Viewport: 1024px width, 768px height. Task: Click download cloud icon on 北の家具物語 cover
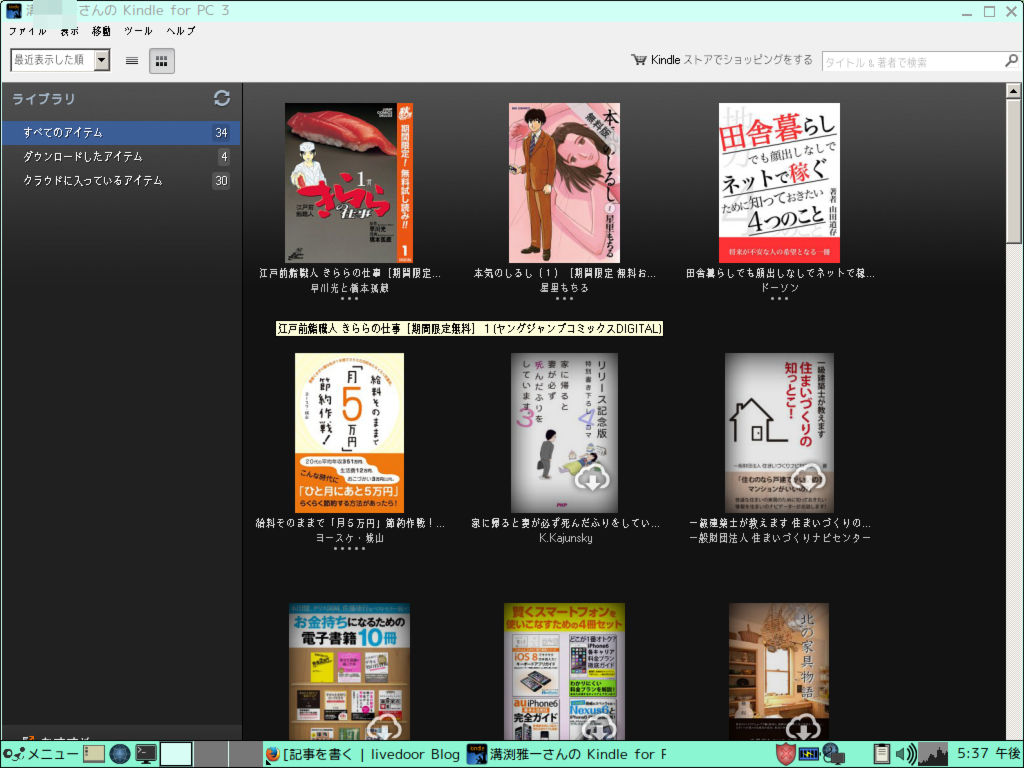[x=803, y=727]
